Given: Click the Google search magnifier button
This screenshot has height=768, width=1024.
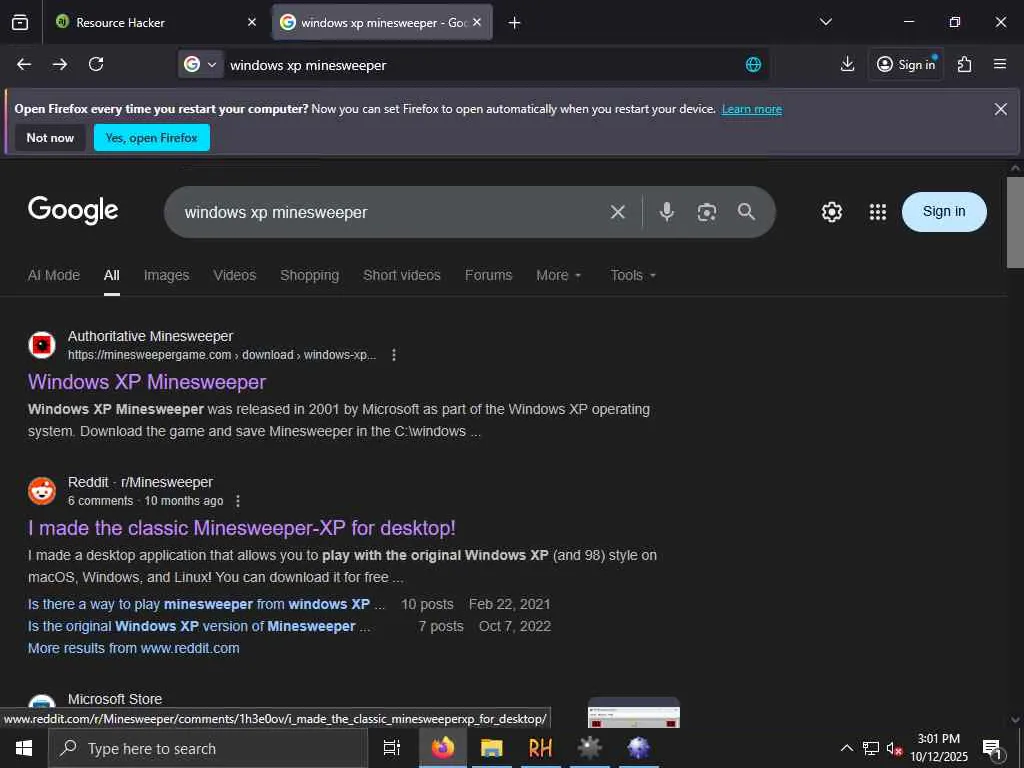Looking at the screenshot, I should pyautogui.click(x=746, y=212).
